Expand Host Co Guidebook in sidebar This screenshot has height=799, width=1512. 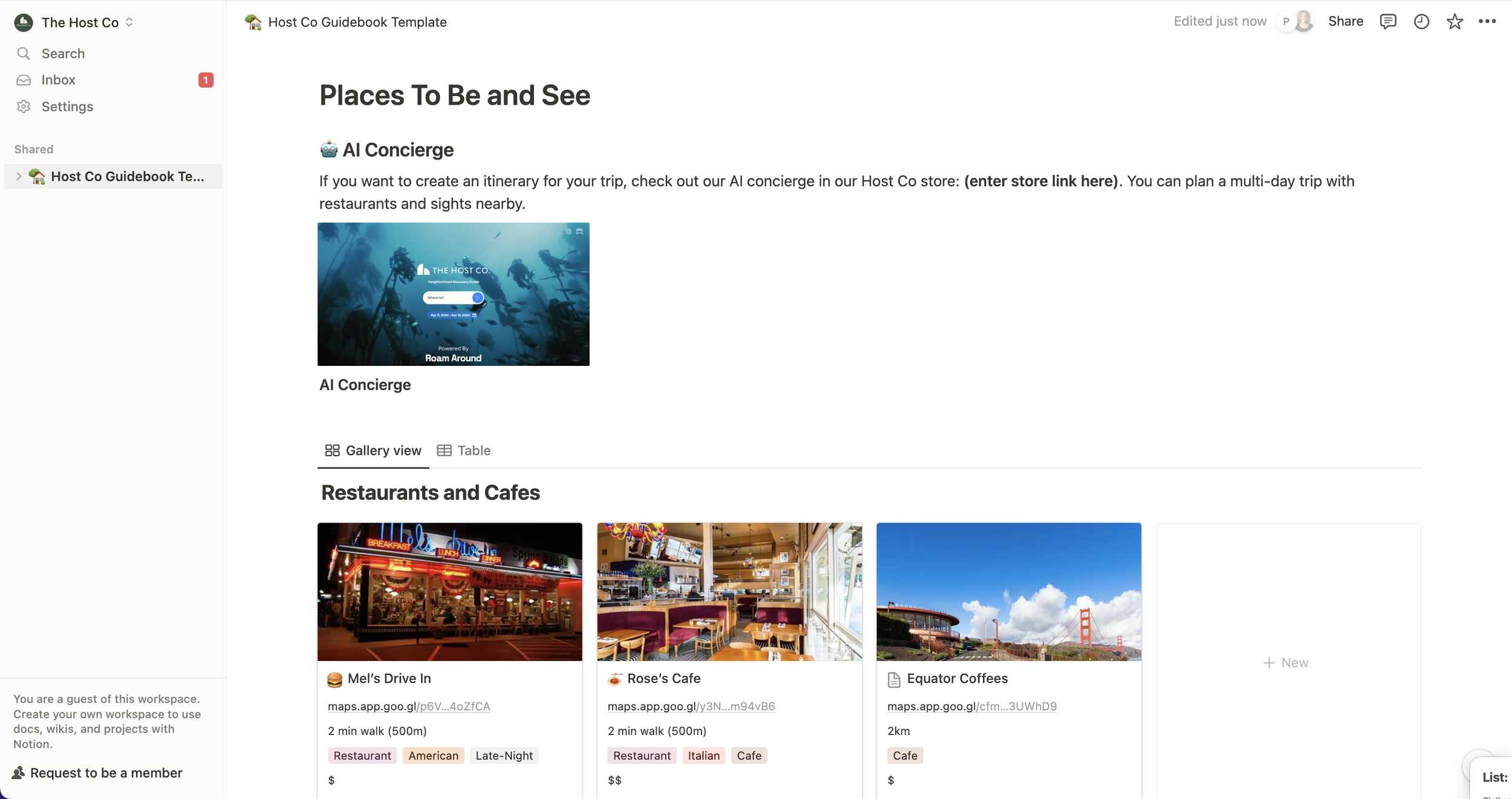[19, 176]
